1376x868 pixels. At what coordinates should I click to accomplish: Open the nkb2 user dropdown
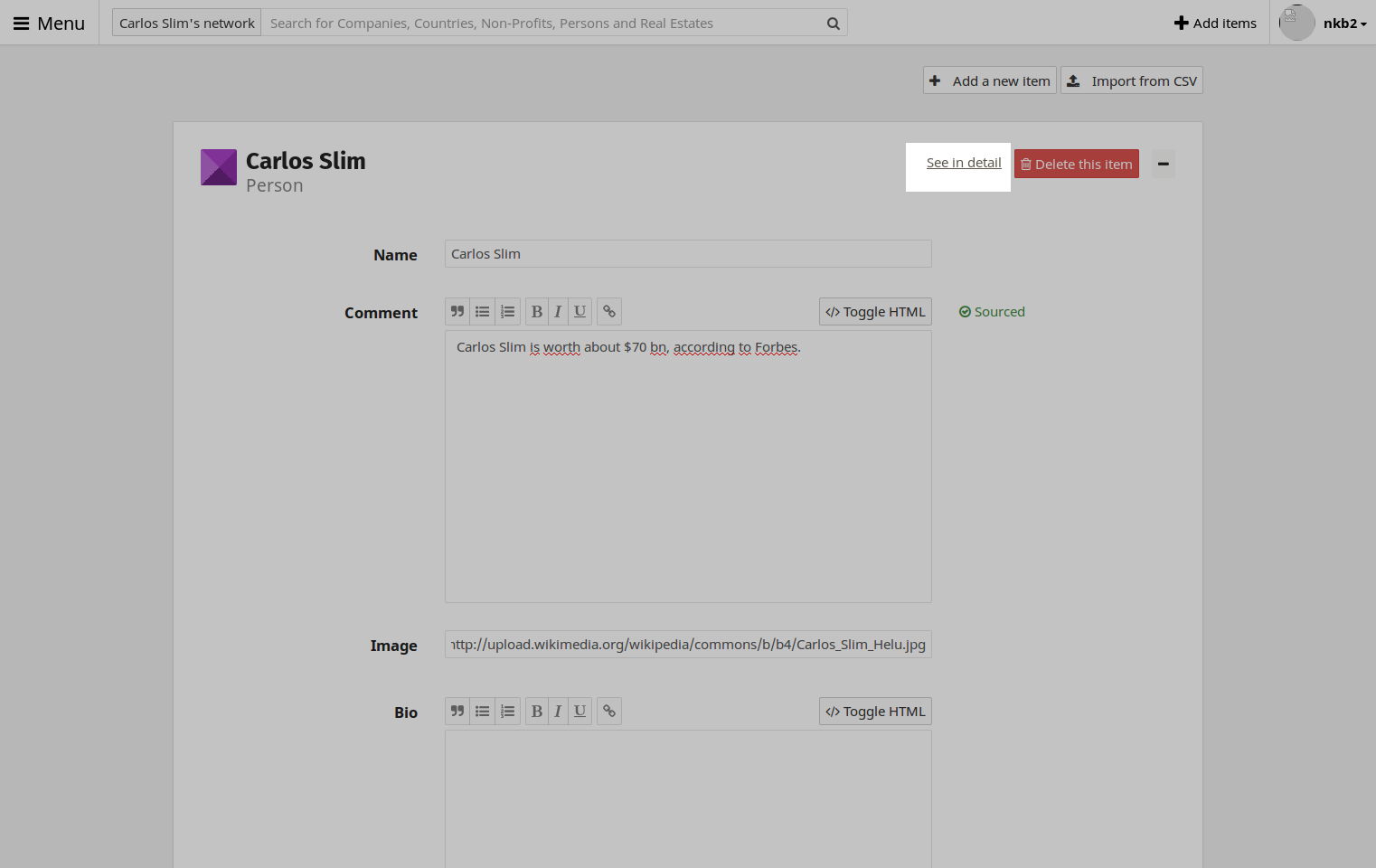(1344, 24)
